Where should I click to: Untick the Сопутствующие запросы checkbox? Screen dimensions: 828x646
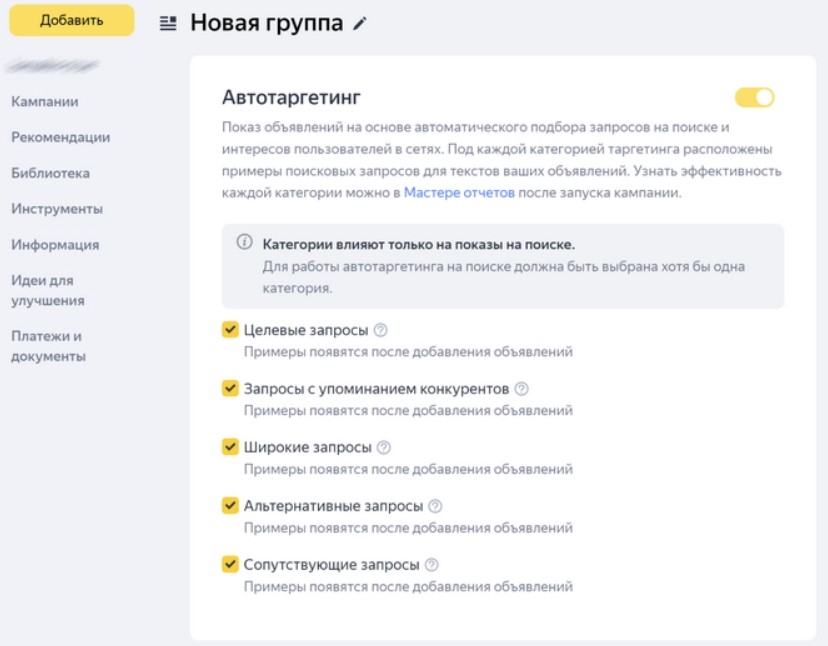pyautogui.click(x=230, y=565)
